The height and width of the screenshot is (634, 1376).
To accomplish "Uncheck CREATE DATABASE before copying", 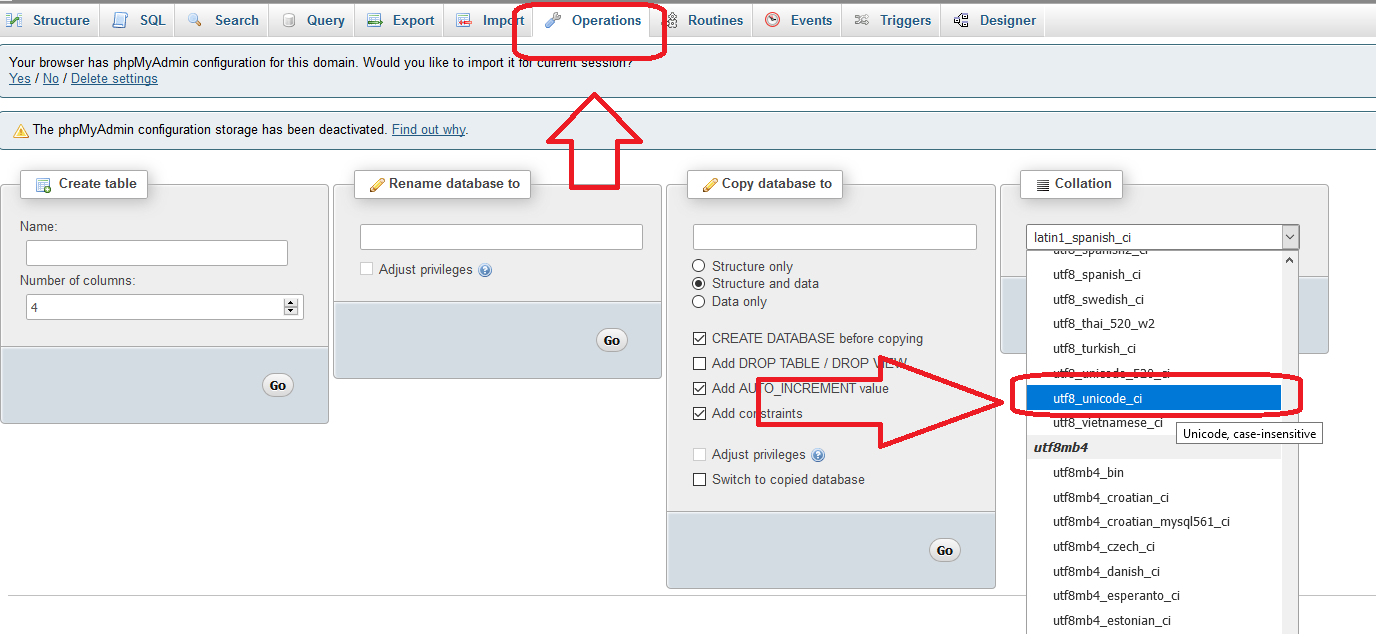I will (x=700, y=339).
